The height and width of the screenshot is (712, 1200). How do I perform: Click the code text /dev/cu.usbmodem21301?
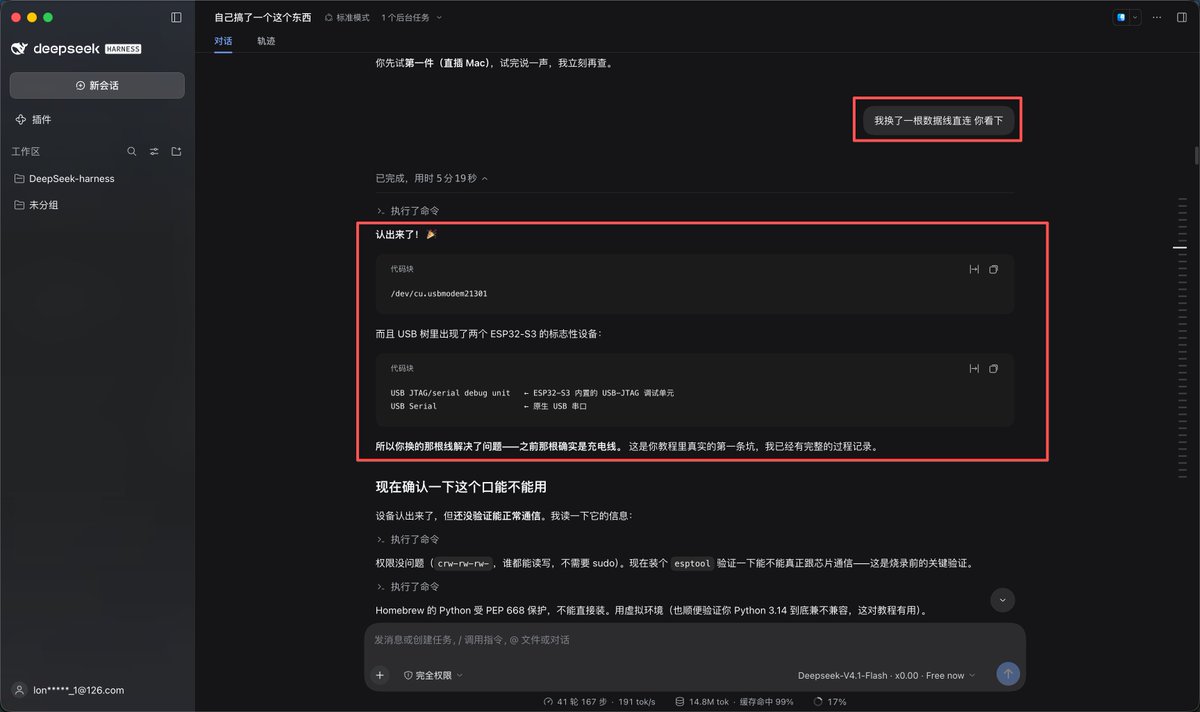[x=439, y=294]
